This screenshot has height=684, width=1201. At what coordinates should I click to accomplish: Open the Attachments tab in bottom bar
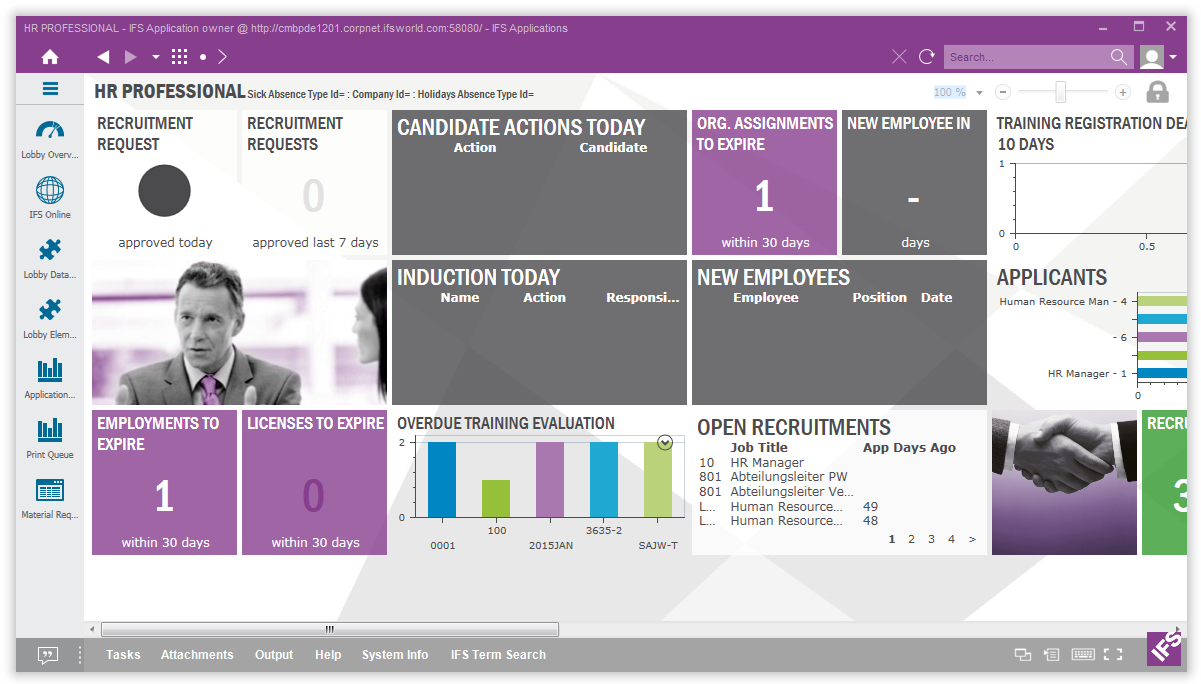[197, 655]
